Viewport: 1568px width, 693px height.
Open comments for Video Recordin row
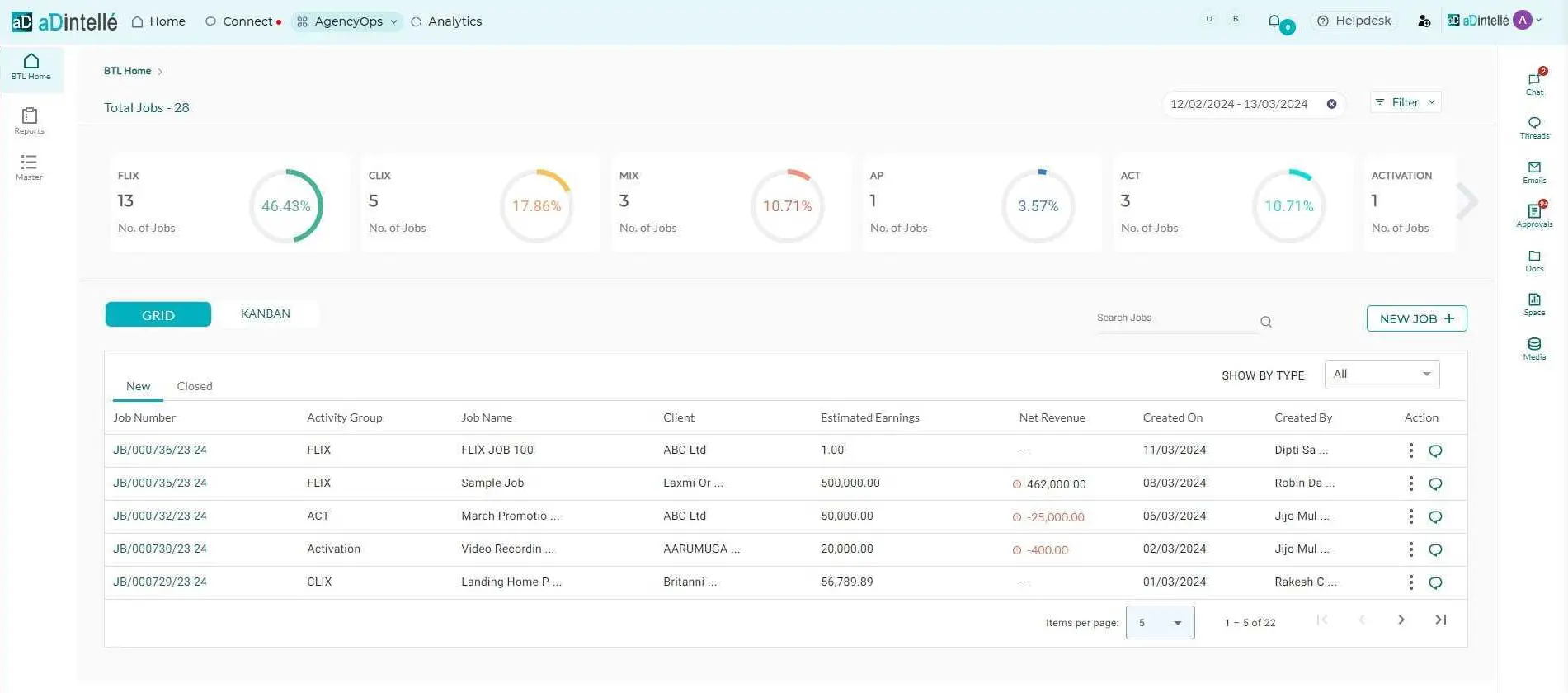1435,550
